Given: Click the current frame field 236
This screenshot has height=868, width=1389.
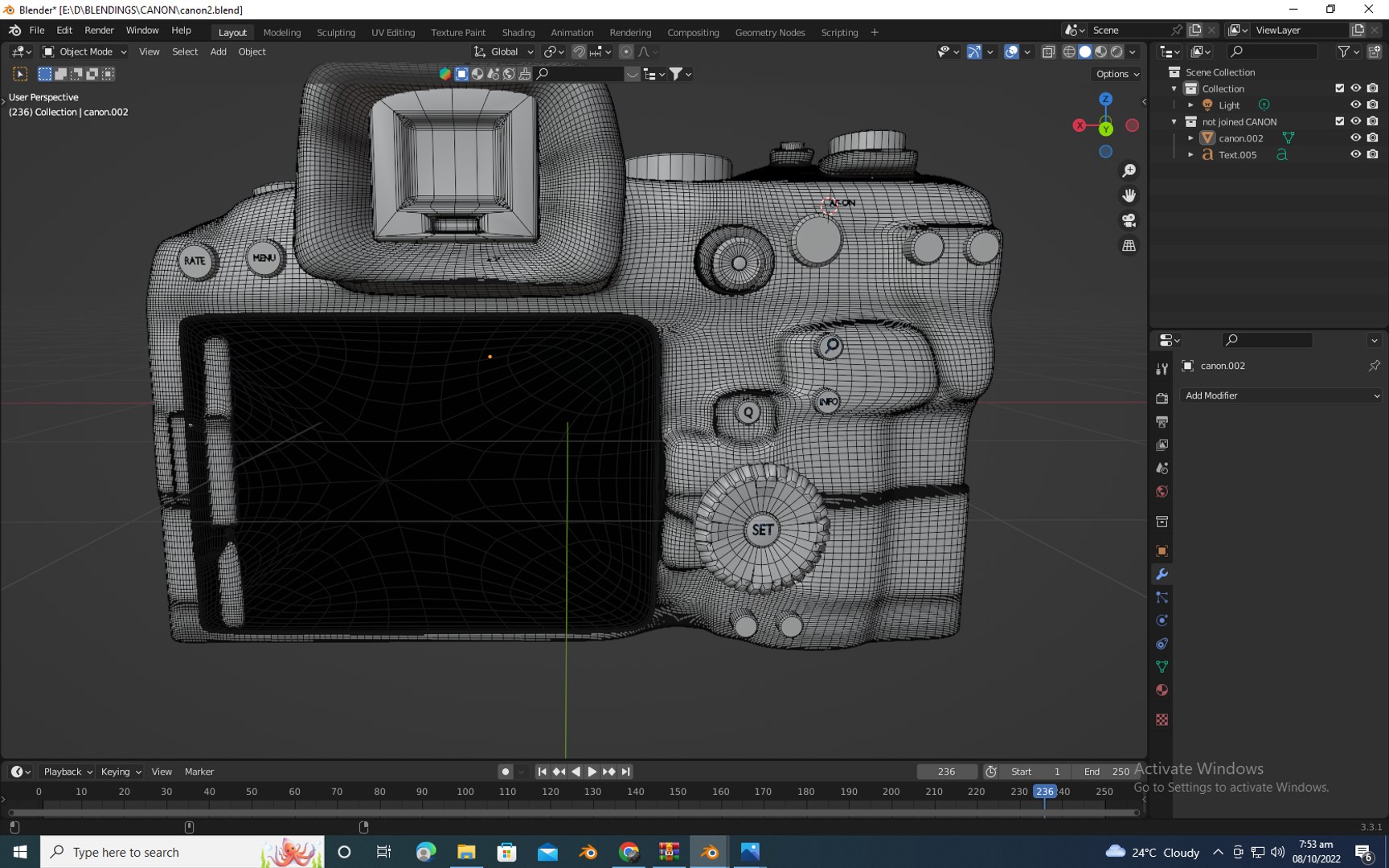Looking at the screenshot, I should point(947,772).
